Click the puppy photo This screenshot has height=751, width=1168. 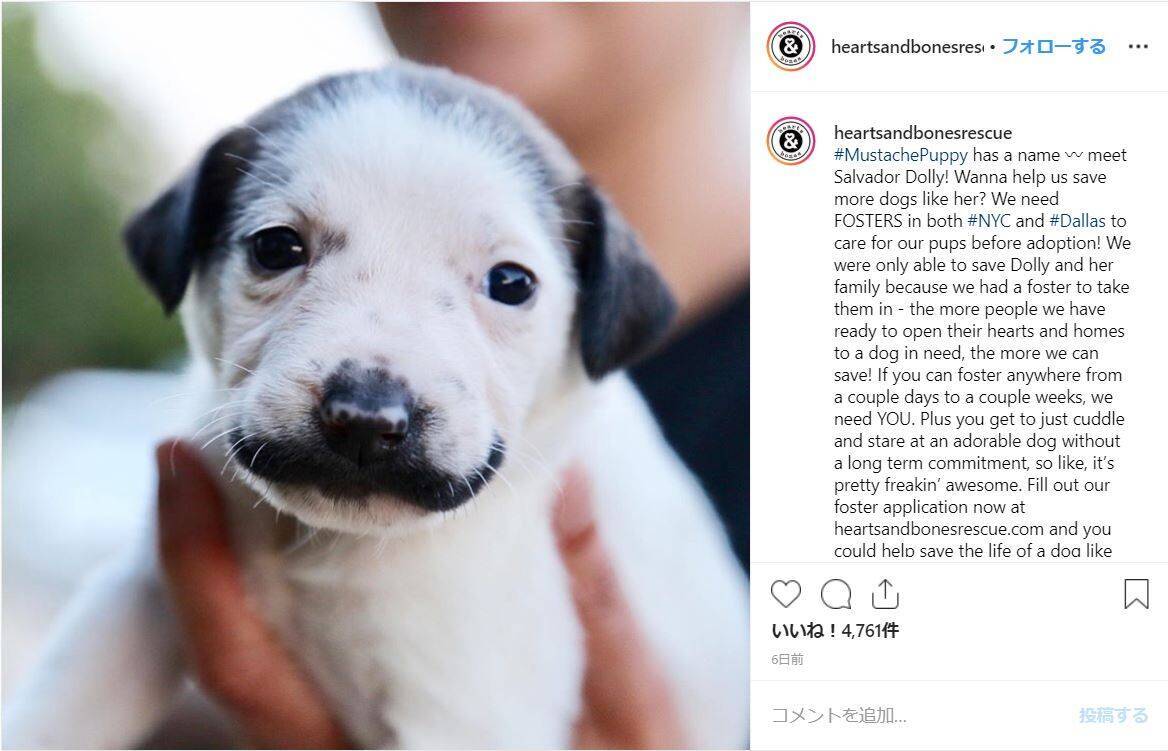[x=375, y=376]
